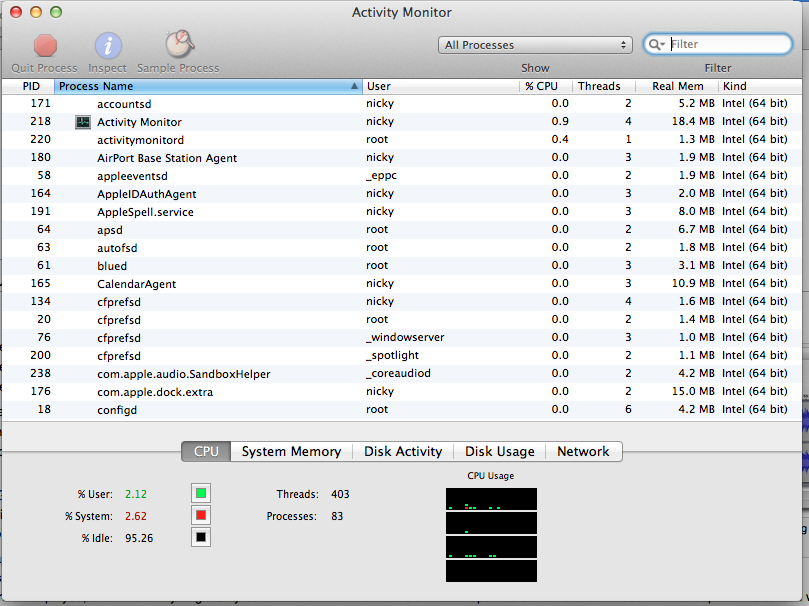Click the Sample Process icon
809x606 pixels.
tap(178, 45)
